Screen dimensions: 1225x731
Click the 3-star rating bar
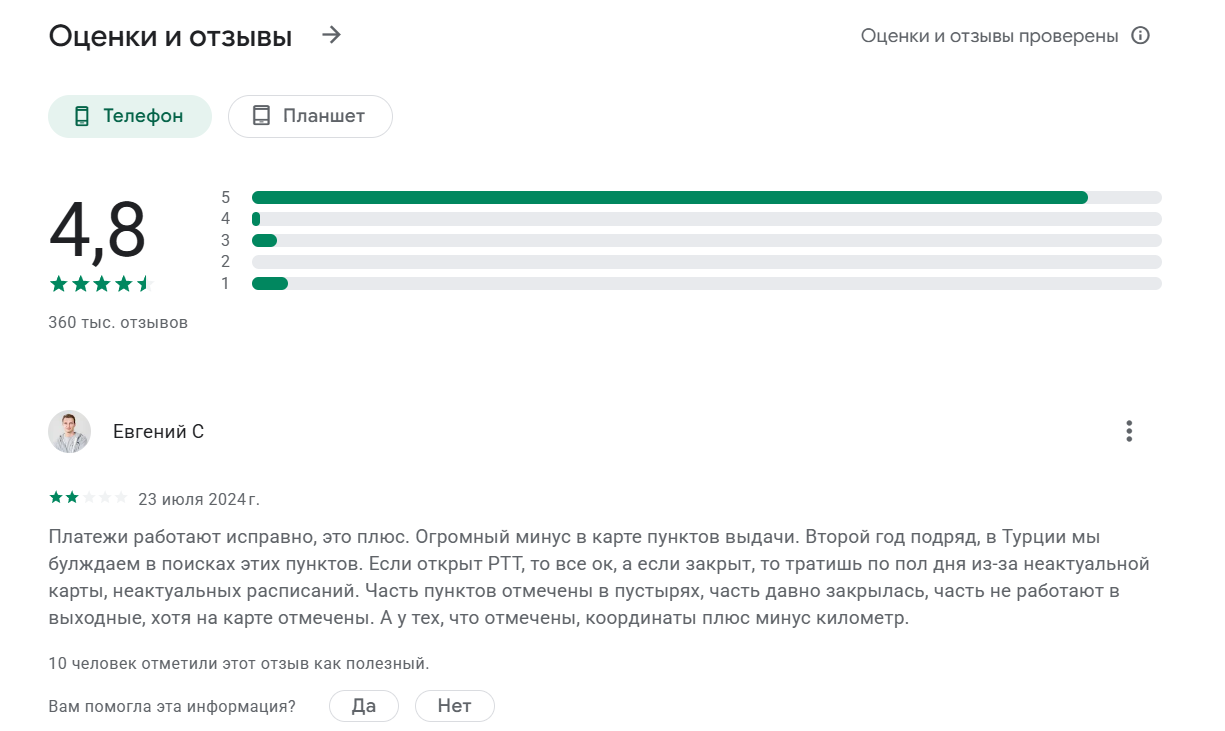(706, 240)
